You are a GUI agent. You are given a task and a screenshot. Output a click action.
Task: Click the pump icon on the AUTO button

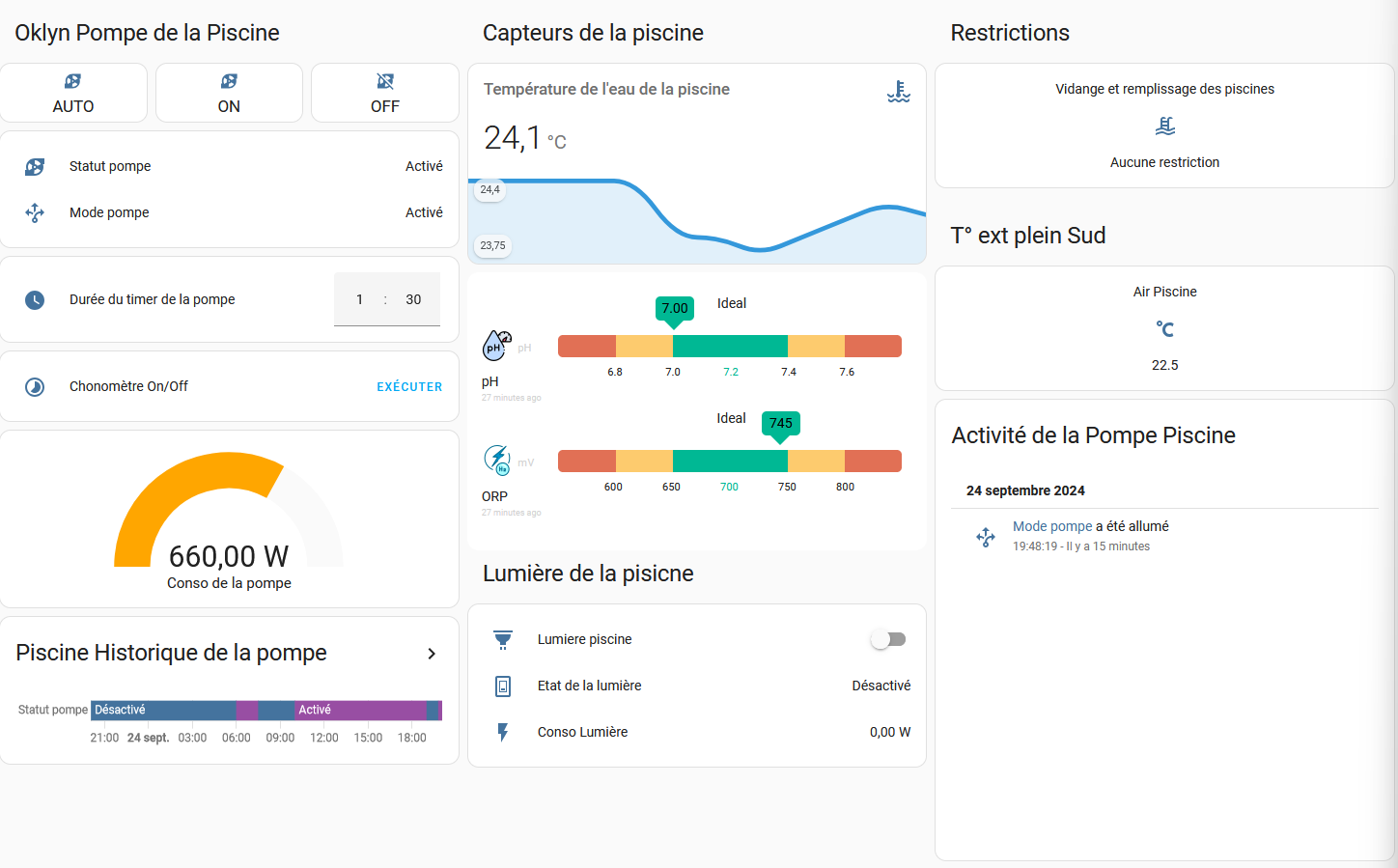73,81
